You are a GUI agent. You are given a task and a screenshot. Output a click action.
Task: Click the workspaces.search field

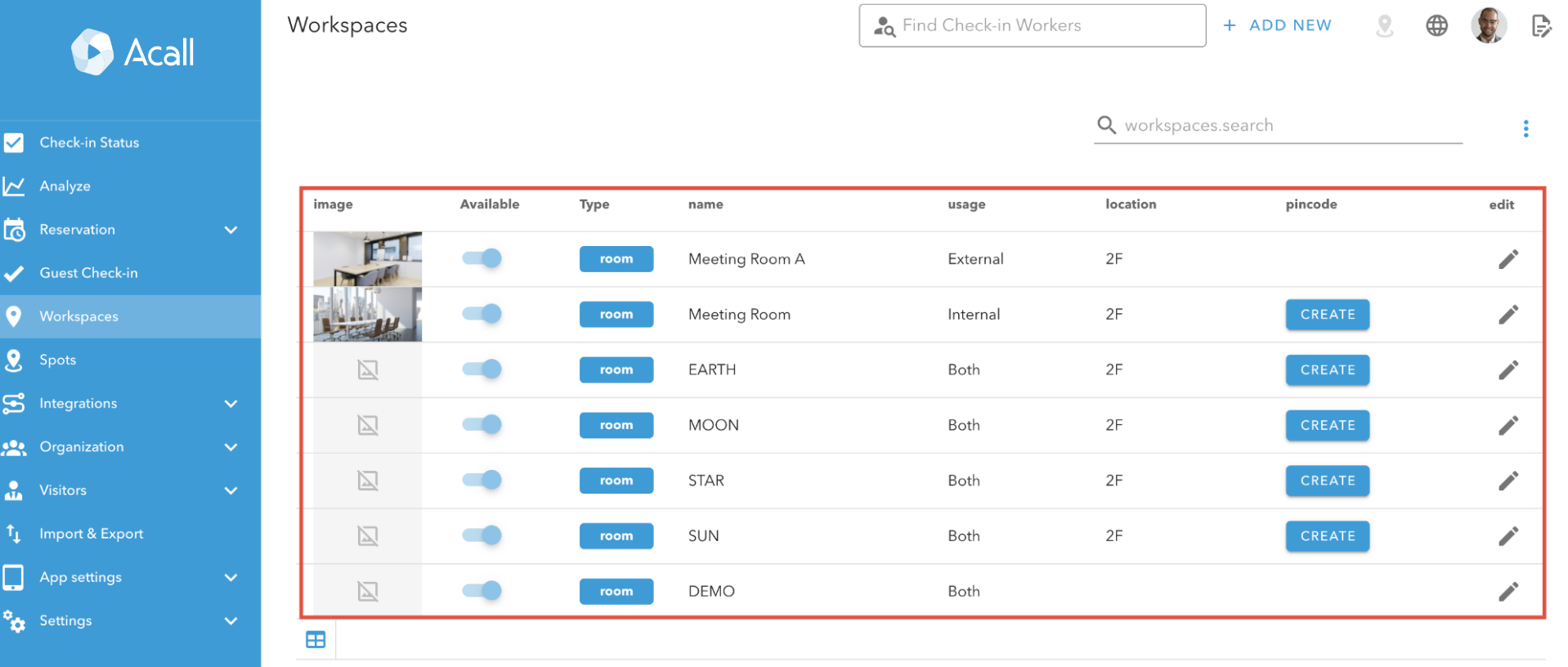point(1278,125)
